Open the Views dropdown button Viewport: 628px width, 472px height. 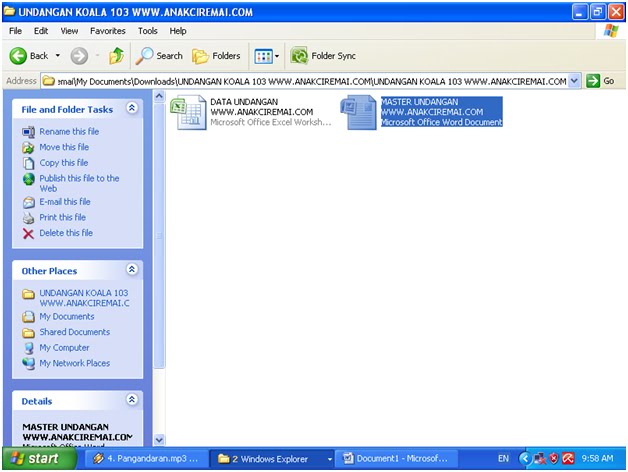(267, 56)
